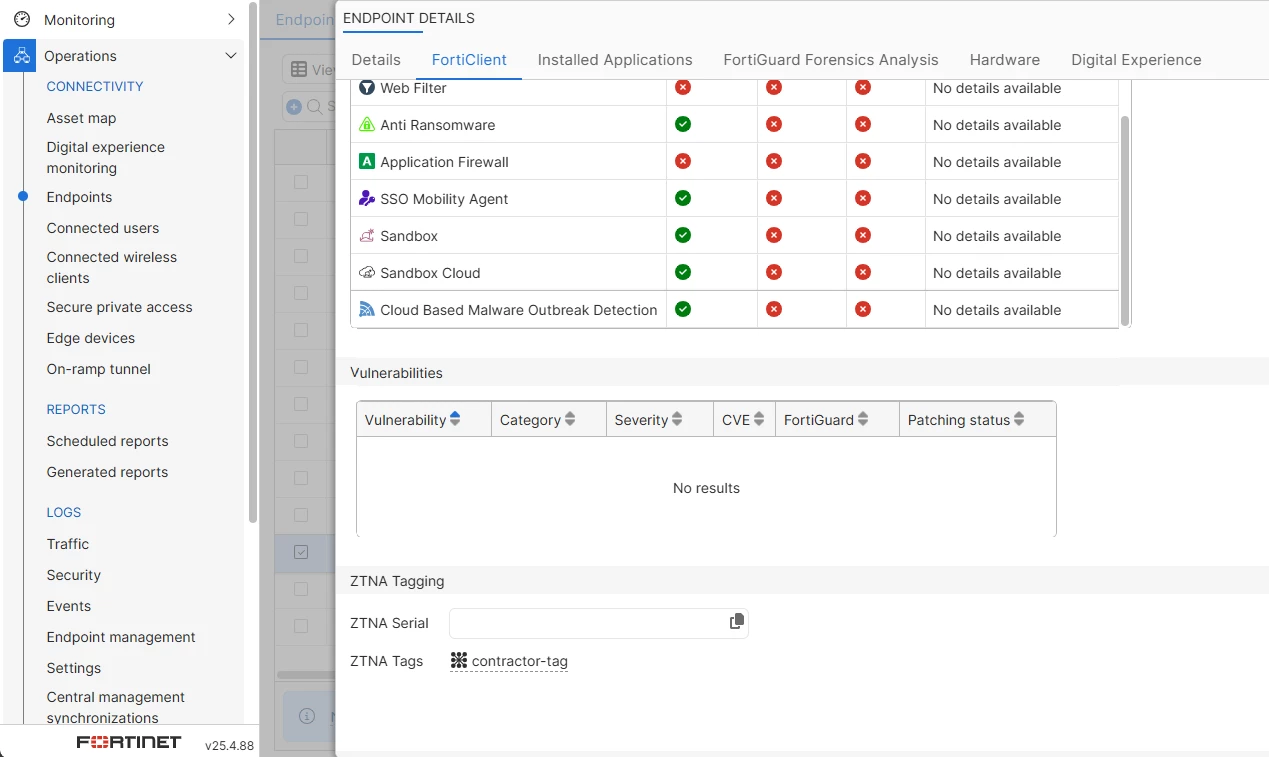
Task: Click the No results text in Vulnerabilities
Action: (706, 488)
